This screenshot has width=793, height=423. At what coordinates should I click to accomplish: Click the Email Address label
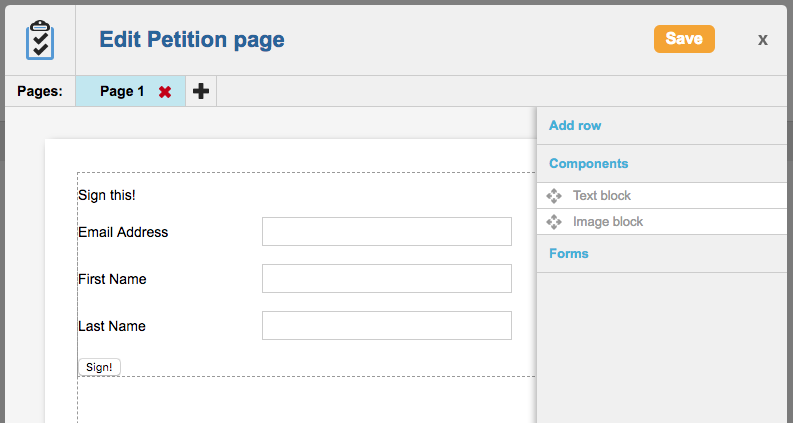click(123, 232)
